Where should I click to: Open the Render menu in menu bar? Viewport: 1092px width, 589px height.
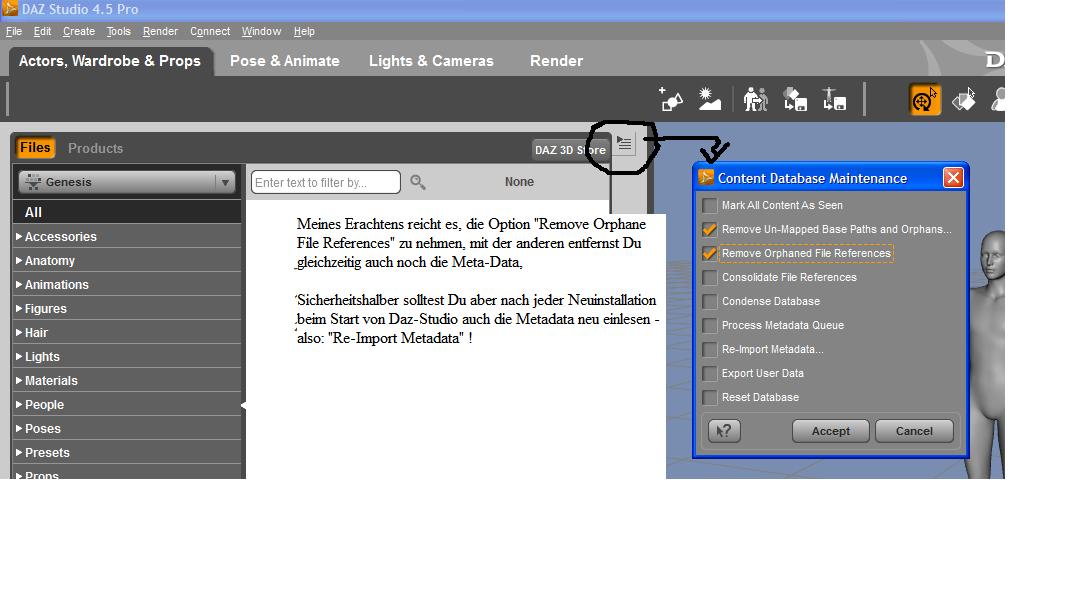point(160,31)
